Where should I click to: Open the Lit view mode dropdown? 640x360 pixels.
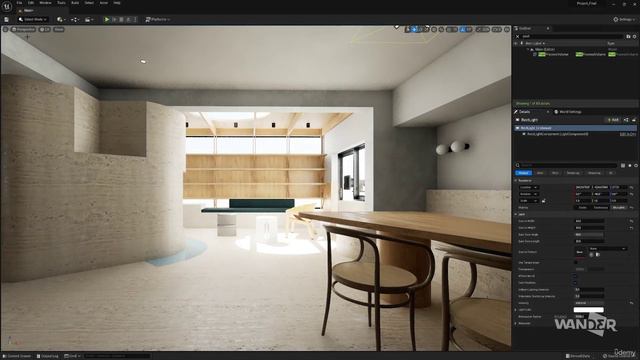[x=45, y=29]
